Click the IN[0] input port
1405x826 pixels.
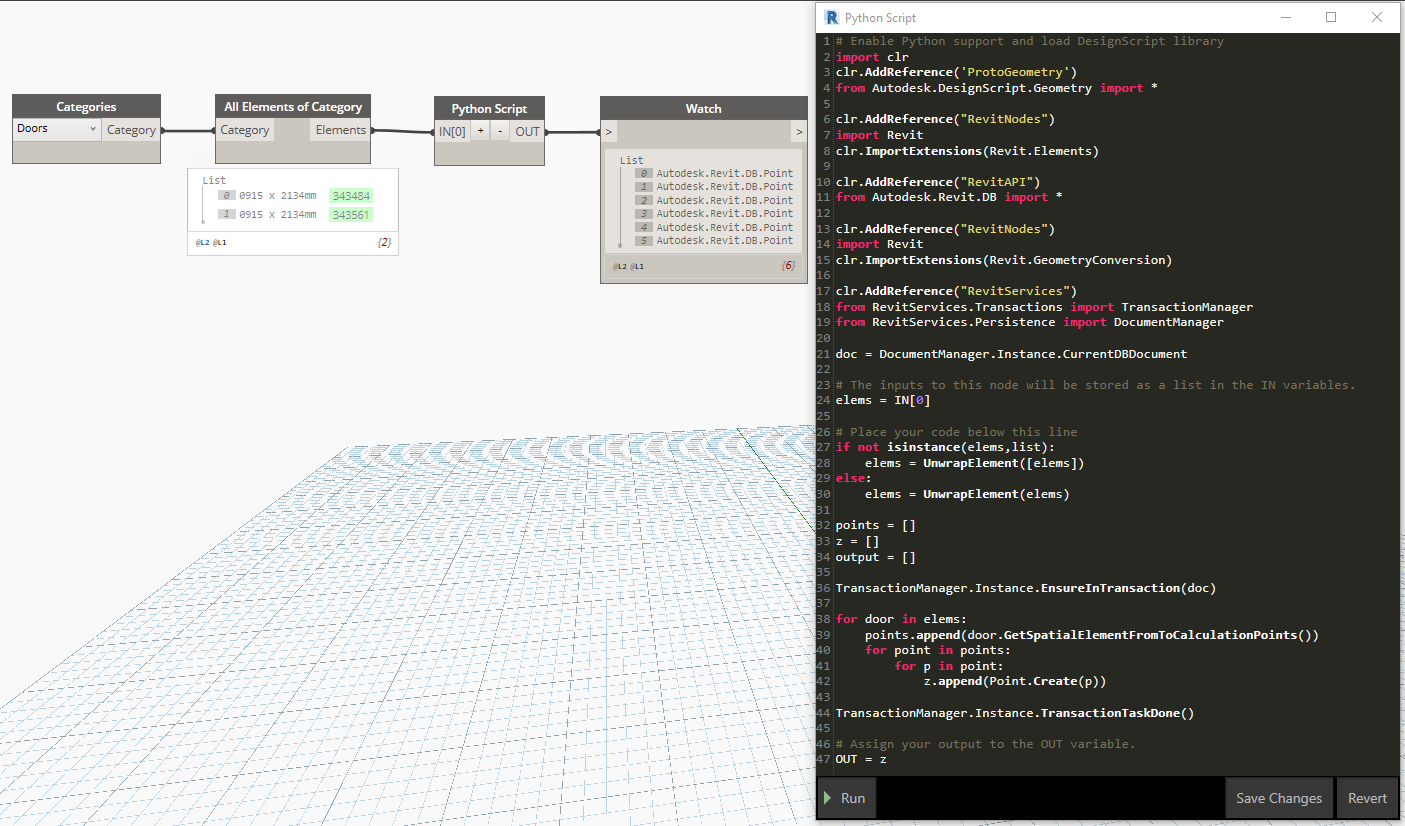(452, 131)
